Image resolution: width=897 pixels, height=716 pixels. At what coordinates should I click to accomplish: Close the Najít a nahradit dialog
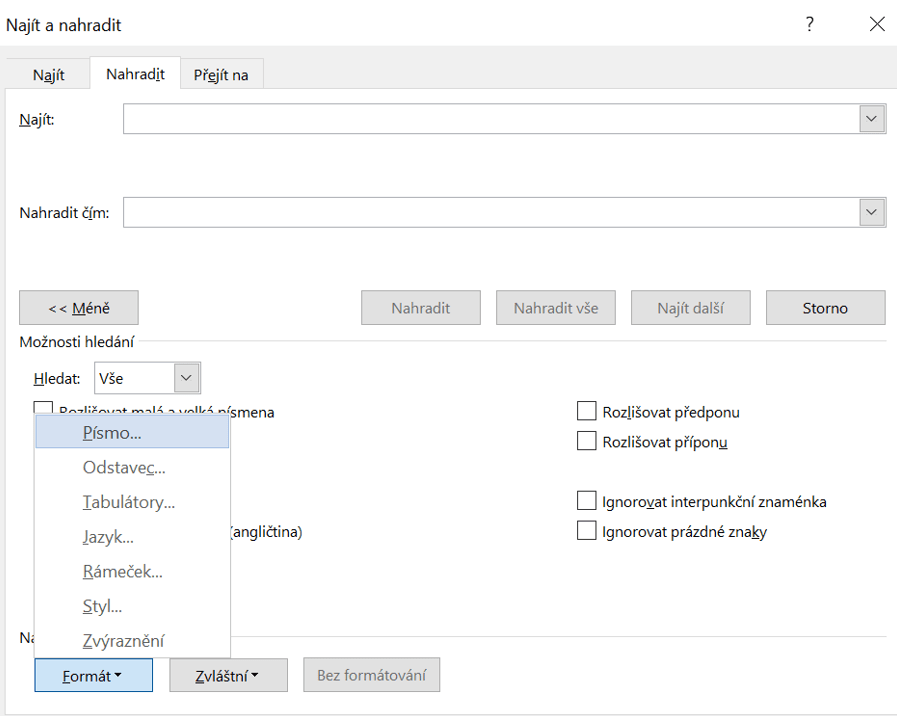[876, 25]
